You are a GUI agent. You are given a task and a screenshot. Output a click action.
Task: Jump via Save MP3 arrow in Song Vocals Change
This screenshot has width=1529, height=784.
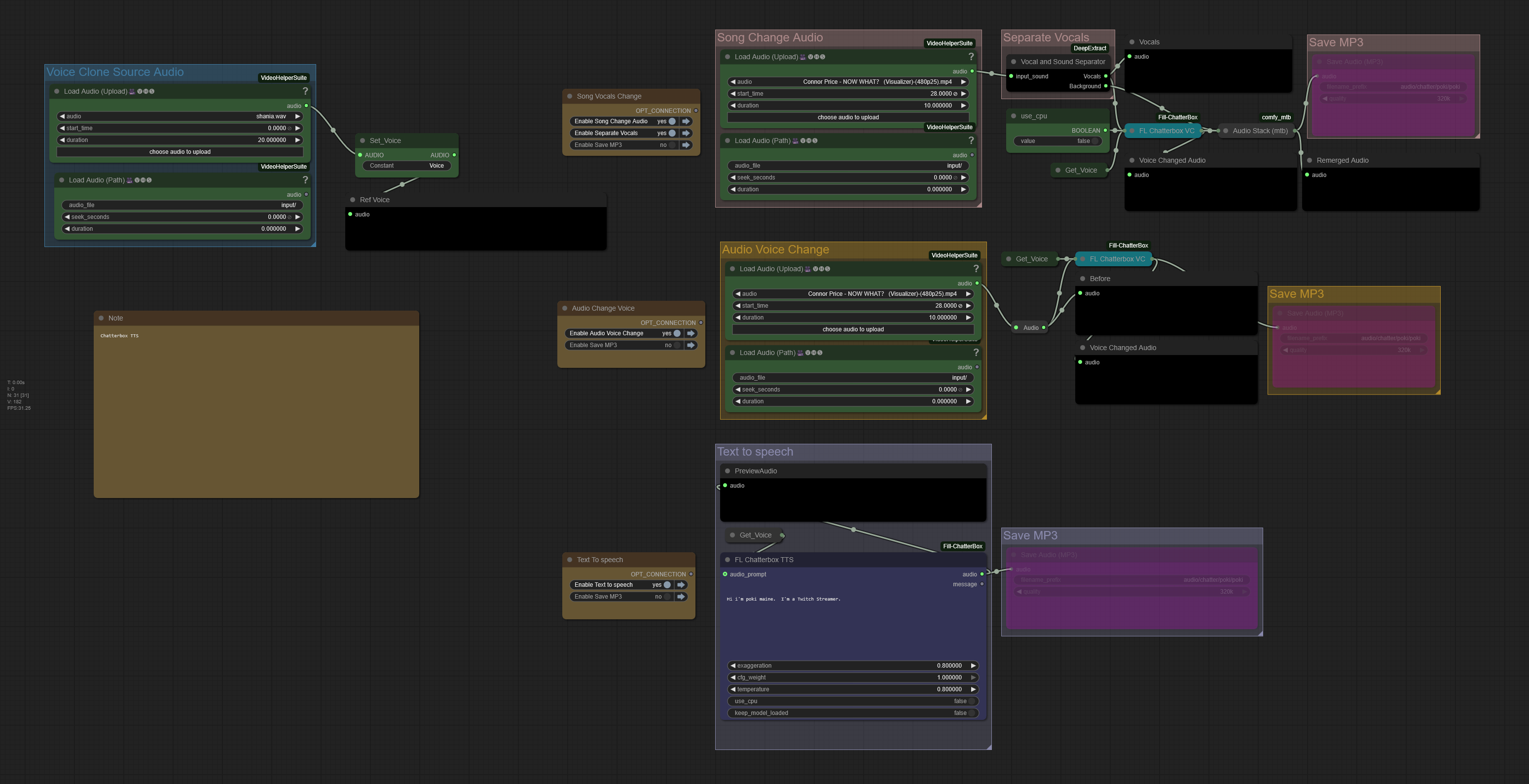[x=686, y=145]
